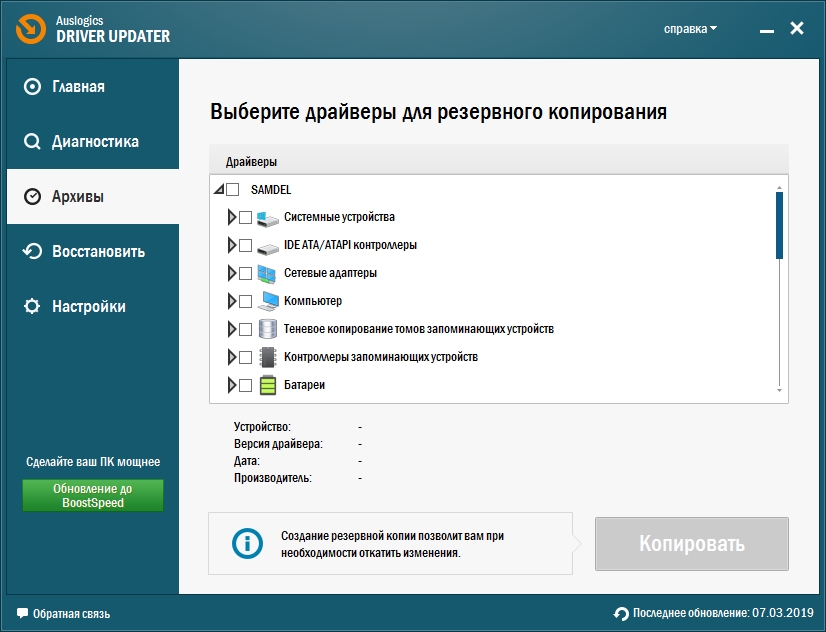
Task: Open the Настройки section
Action: click(x=88, y=307)
